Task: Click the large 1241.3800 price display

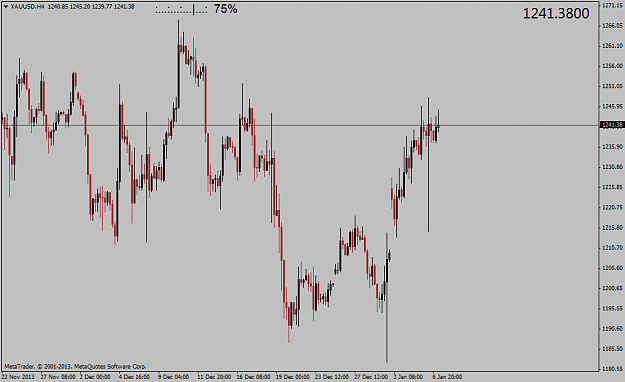Action: [x=556, y=14]
